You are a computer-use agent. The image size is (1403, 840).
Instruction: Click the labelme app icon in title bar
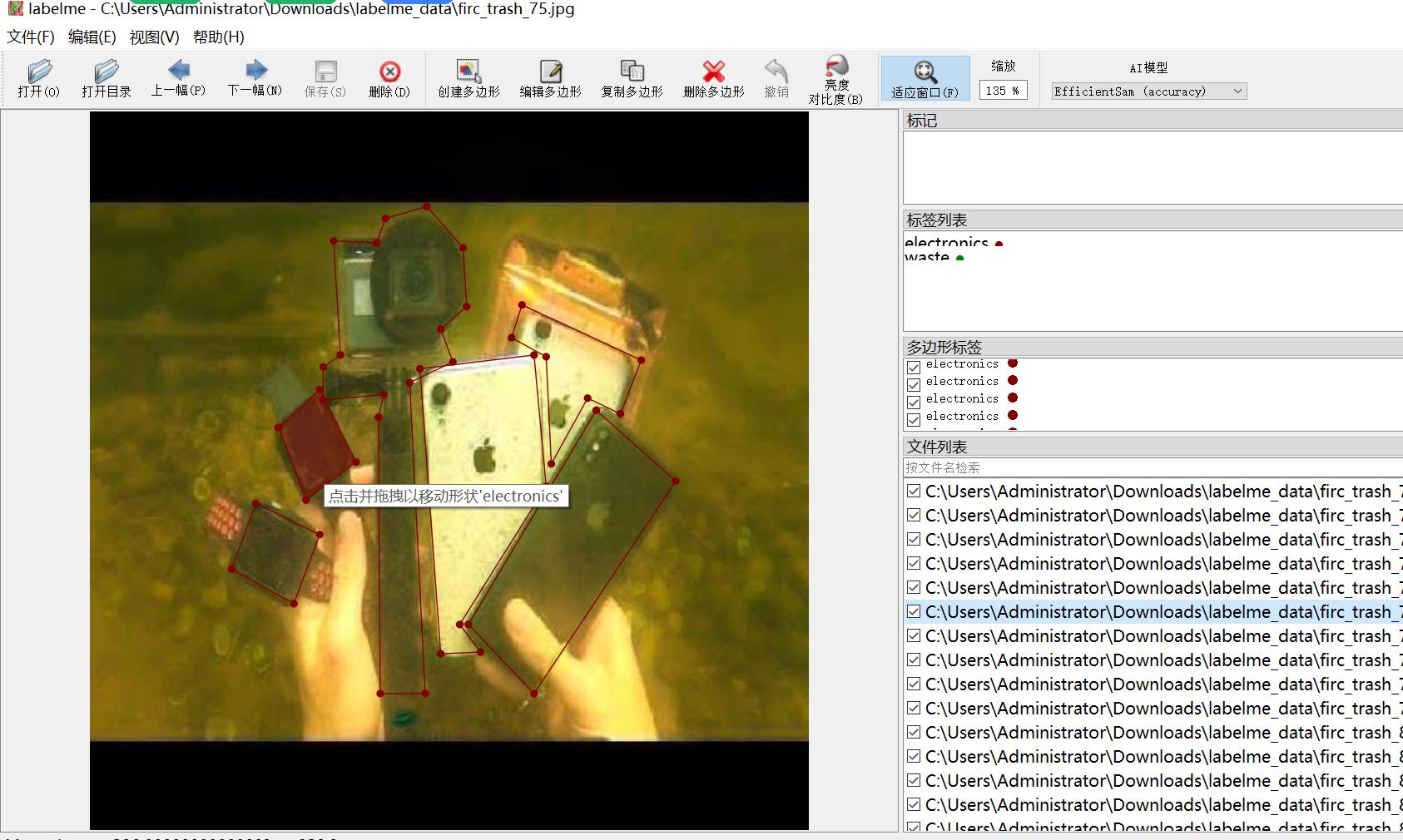pos(15,9)
